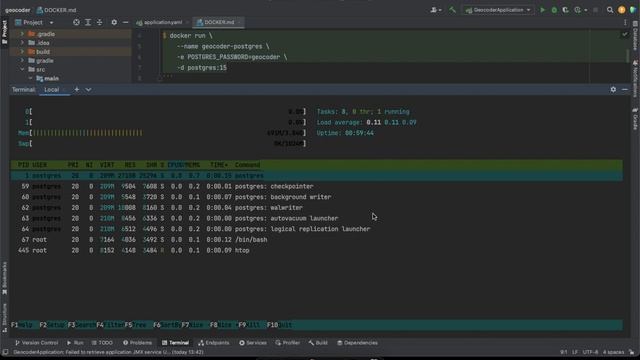
Task: Toggle the Project side stripe button
Action: (x=4, y=32)
